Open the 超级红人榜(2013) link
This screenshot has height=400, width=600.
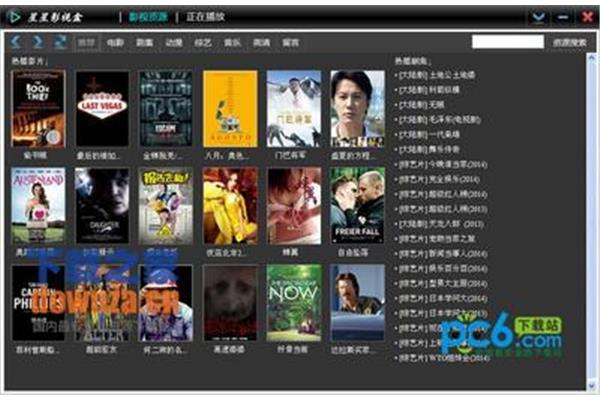click(443, 209)
